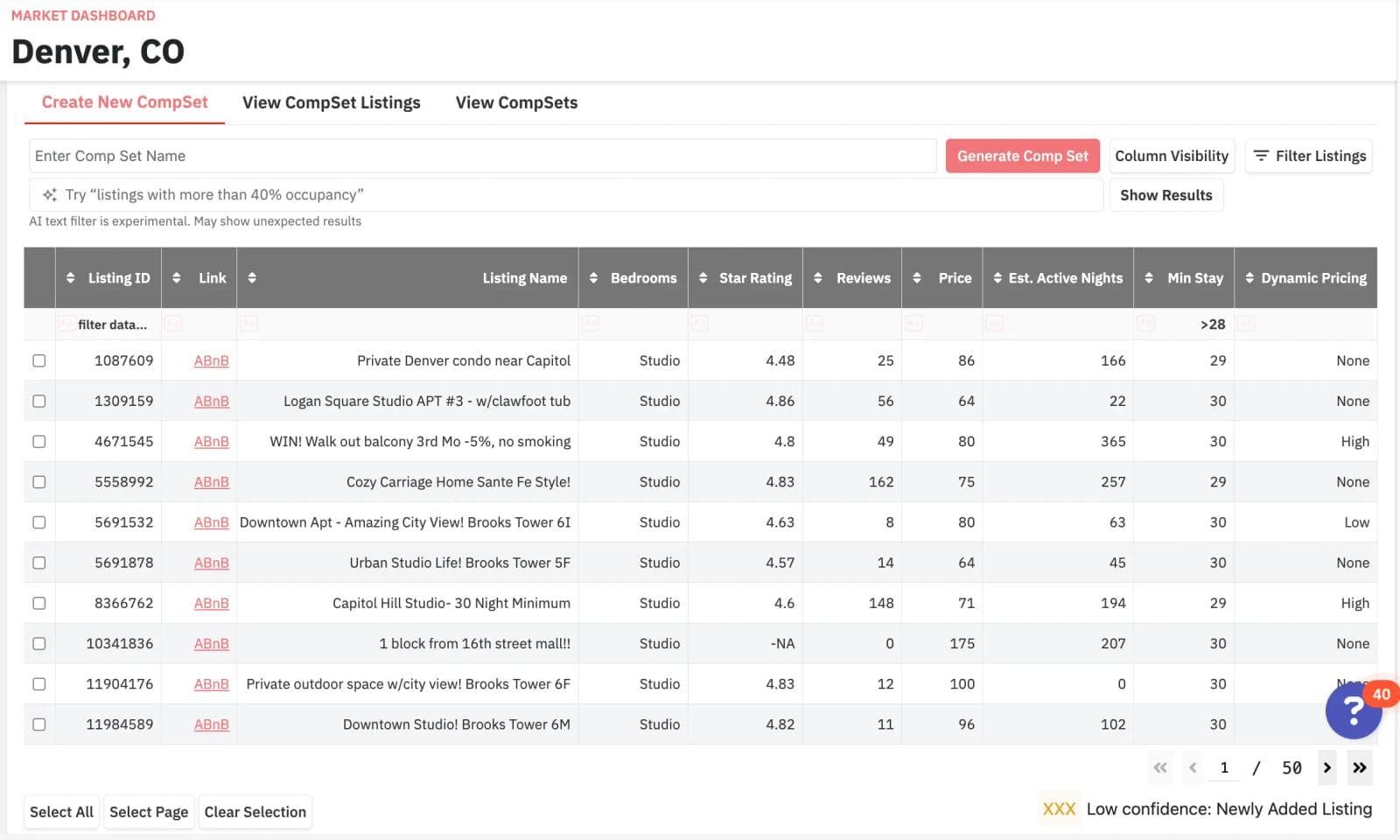Open the Column Visibility dropdown
Viewport: 1400px width, 840px height.
[x=1172, y=156]
